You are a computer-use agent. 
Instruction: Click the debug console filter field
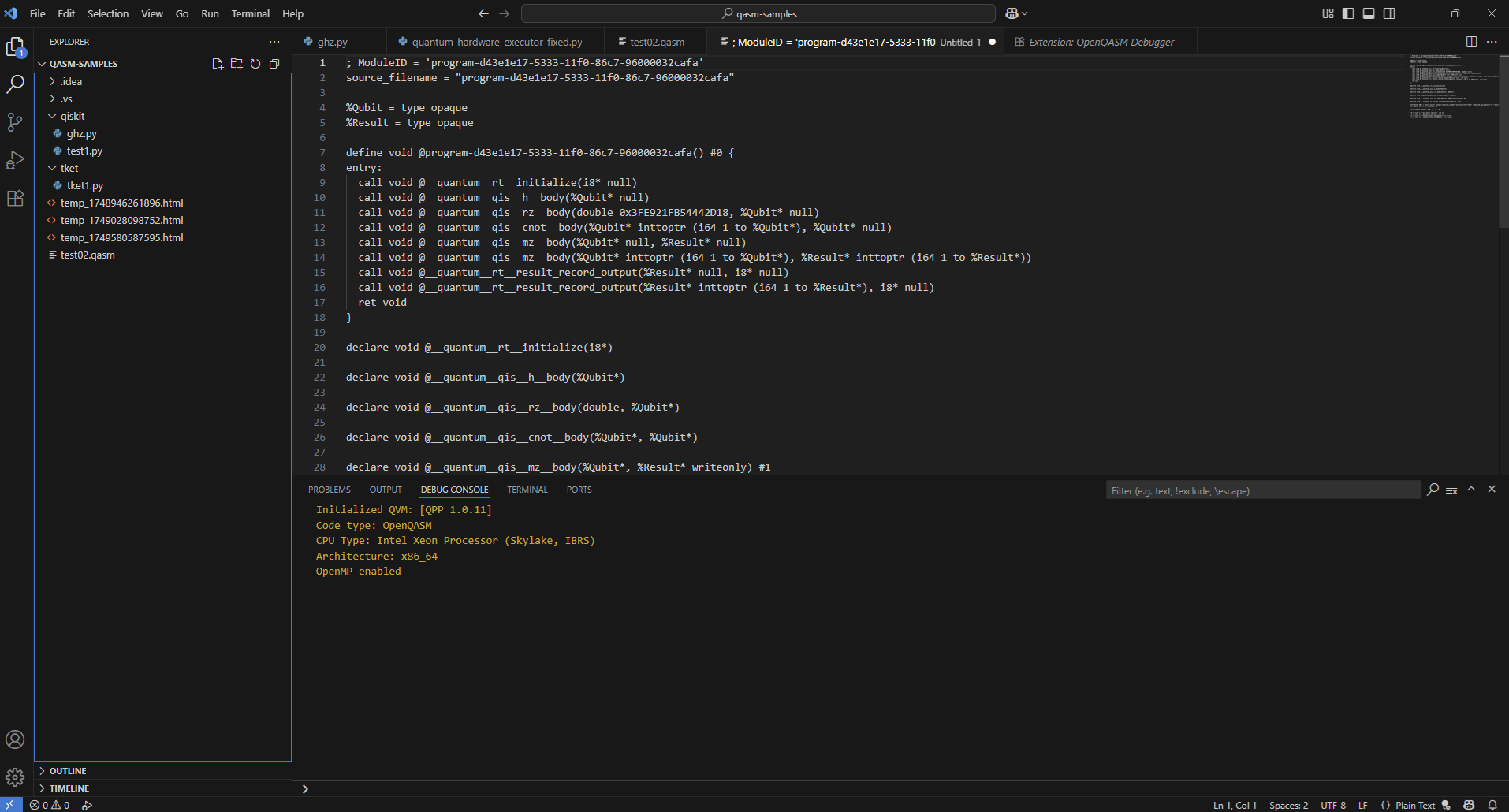pyautogui.click(x=1261, y=490)
